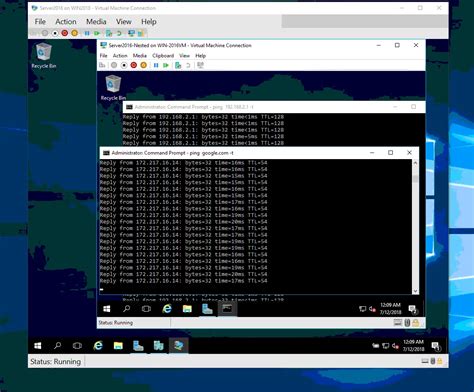Click volume tray icon on outer VM taskbar
The height and width of the screenshot is (392, 474).
point(395,346)
